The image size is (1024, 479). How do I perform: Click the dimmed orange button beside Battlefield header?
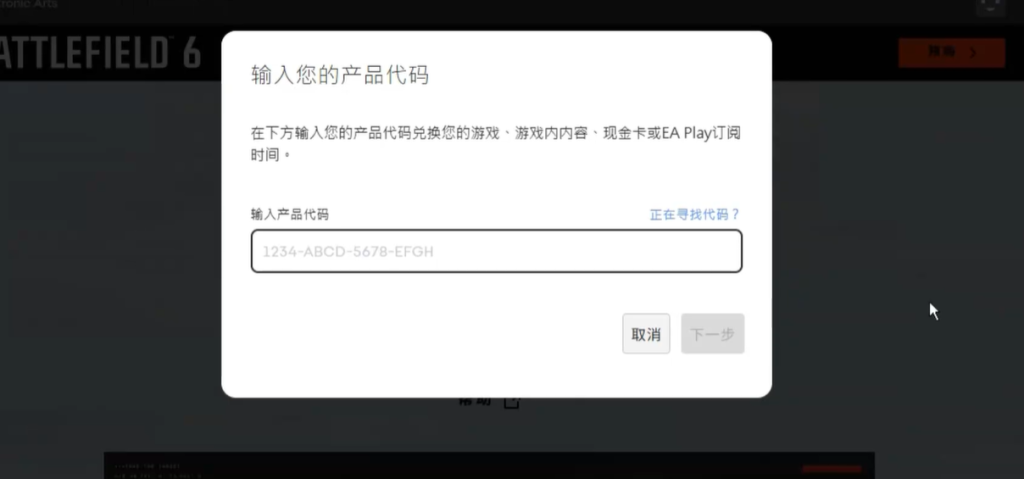pos(952,53)
